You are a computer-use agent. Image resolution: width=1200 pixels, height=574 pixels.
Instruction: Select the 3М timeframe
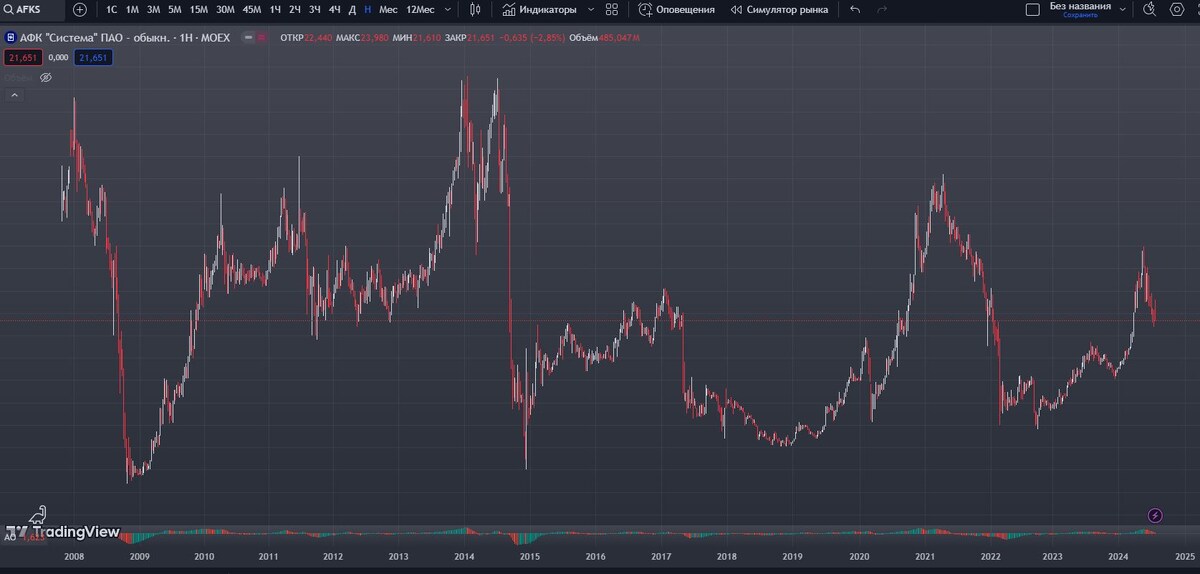pyautogui.click(x=153, y=9)
